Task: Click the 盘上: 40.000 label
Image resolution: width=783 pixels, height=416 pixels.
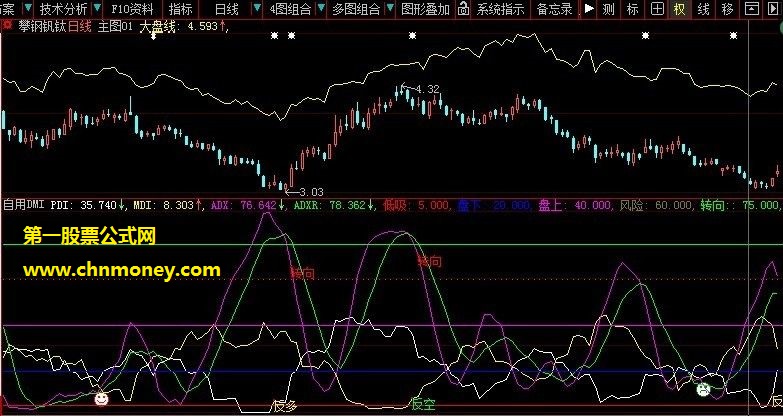Action: click(x=575, y=205)
